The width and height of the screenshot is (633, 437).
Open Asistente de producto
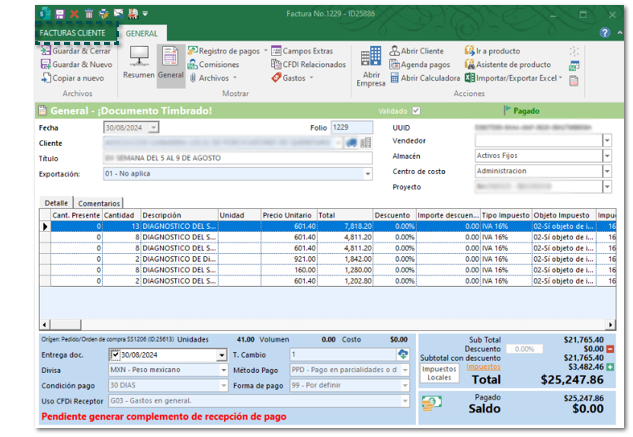pos(514,64)
